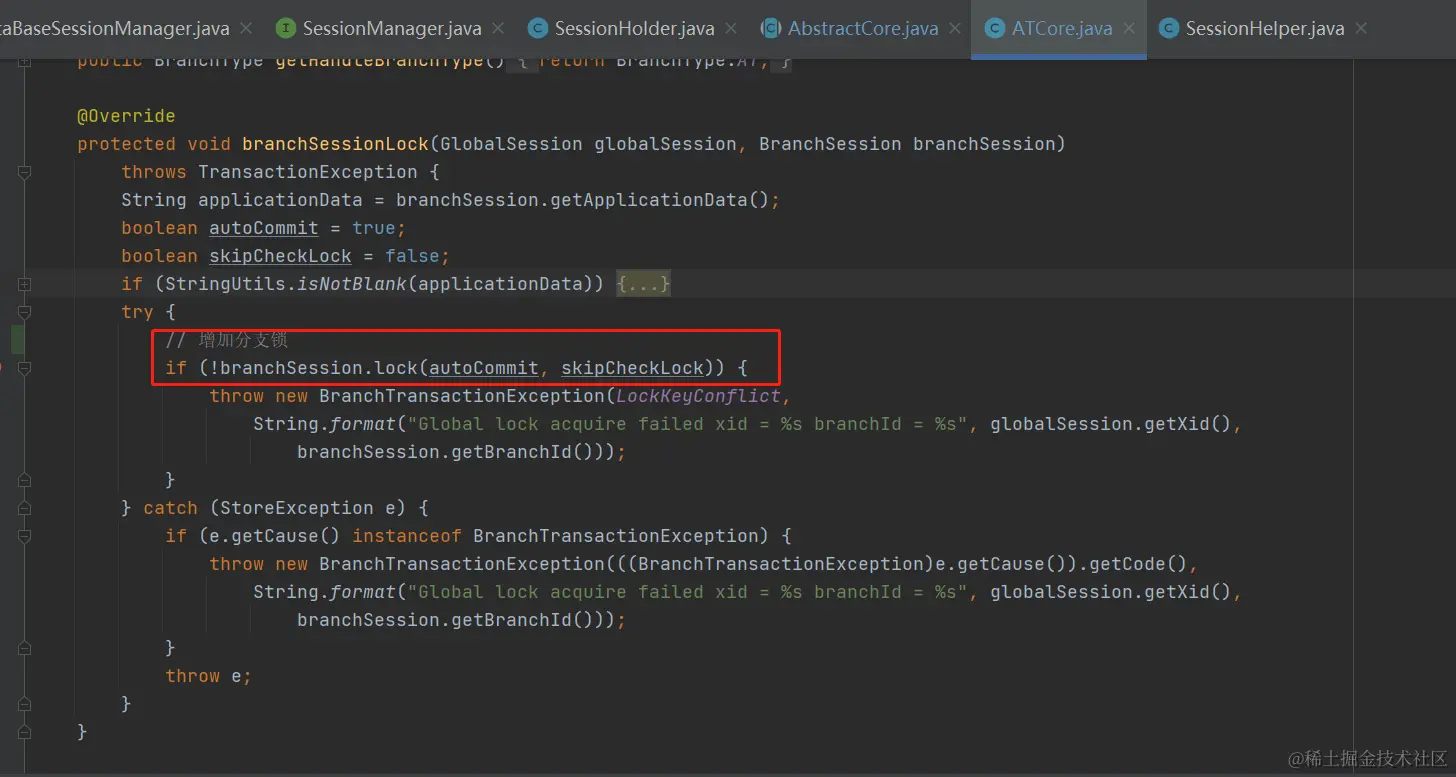Click the AbstractCore.java abstract class icon
Image resolution: width=1456 pixels, height=777 pixels.
coord(771,29)
